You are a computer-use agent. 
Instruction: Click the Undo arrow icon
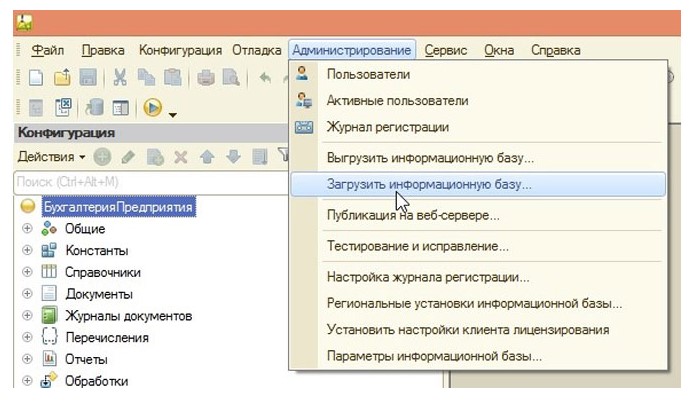click(x=265, y=78)
